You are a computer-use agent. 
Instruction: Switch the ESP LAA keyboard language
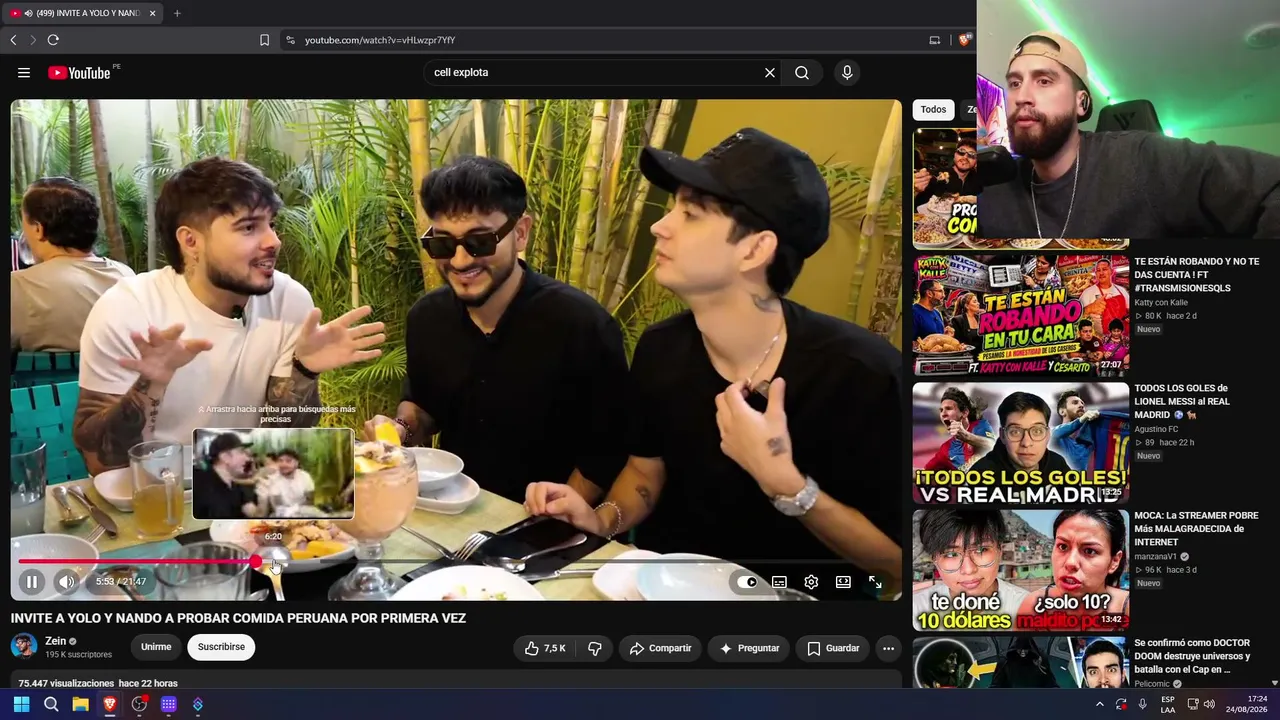pyautogui.click(x=1168, y=704)
